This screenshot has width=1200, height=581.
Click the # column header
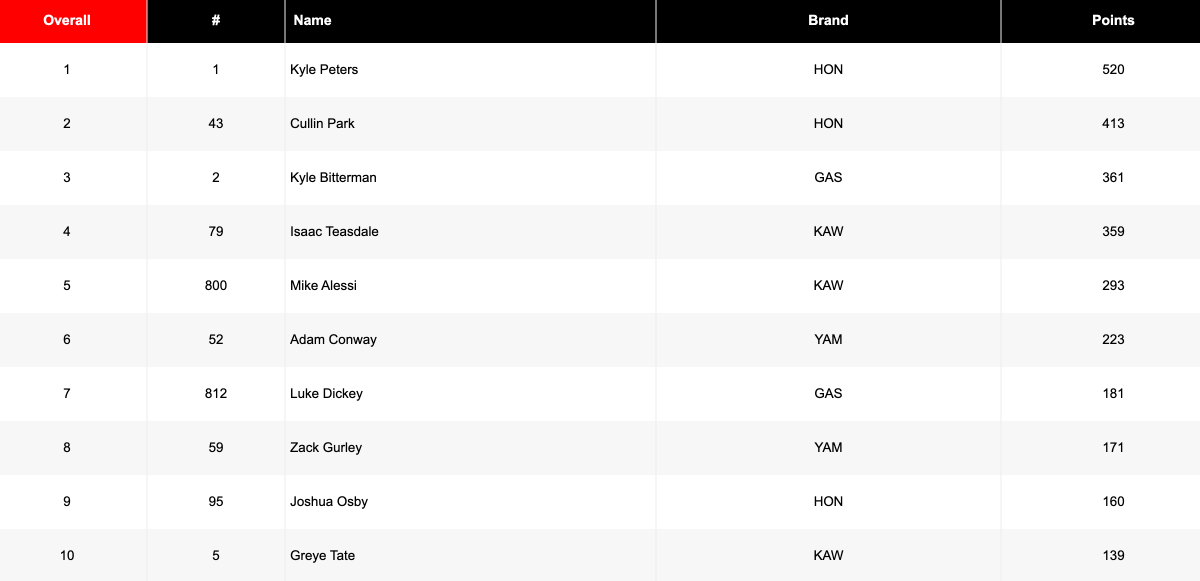pos(216,21)
